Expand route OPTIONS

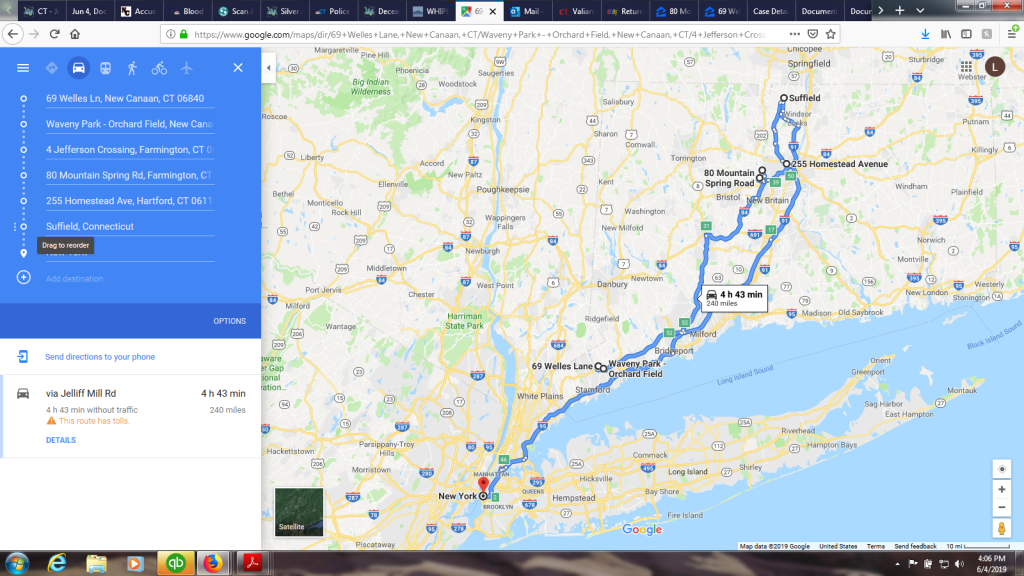229,321
